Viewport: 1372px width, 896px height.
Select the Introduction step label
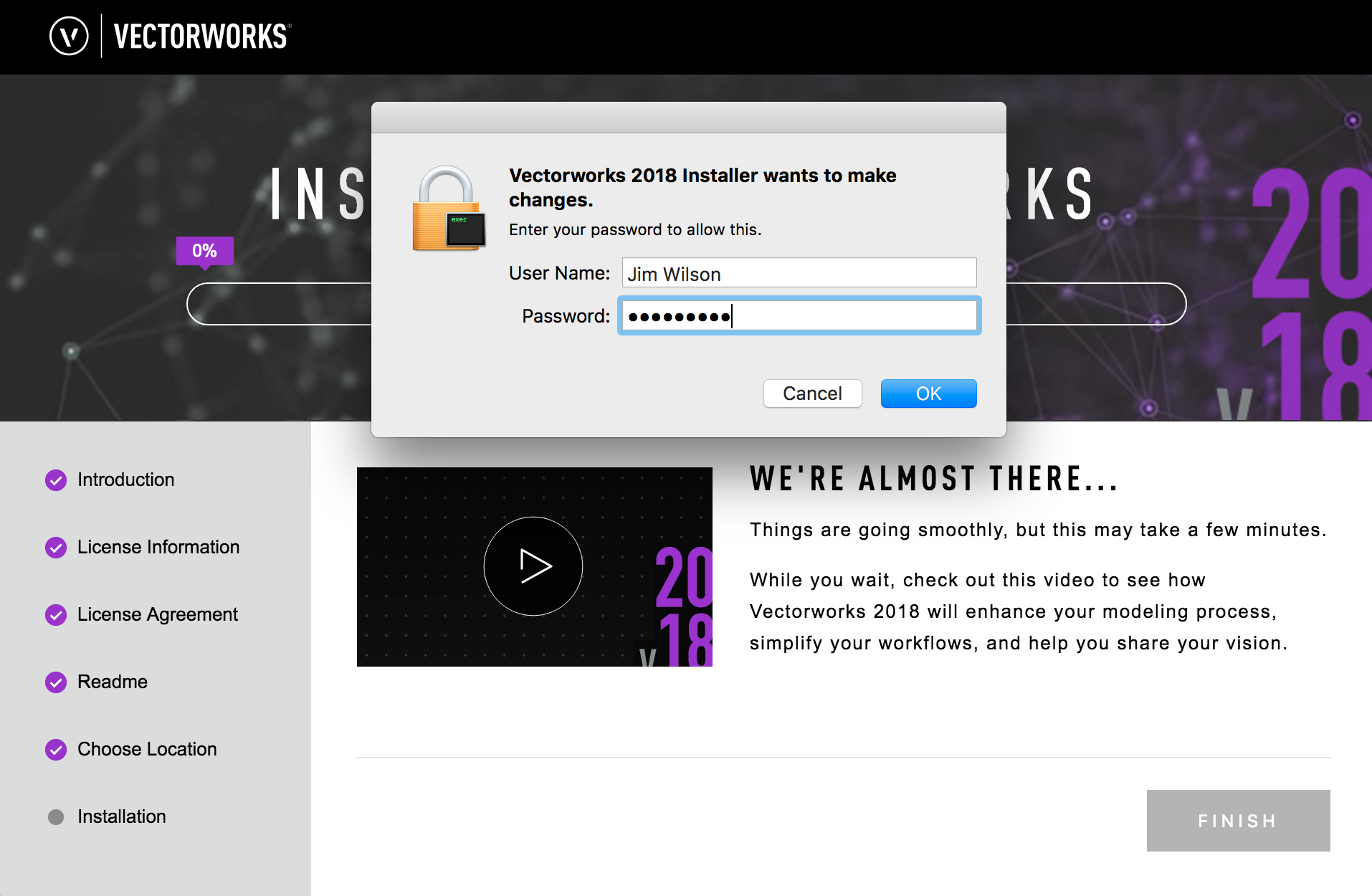125,480
